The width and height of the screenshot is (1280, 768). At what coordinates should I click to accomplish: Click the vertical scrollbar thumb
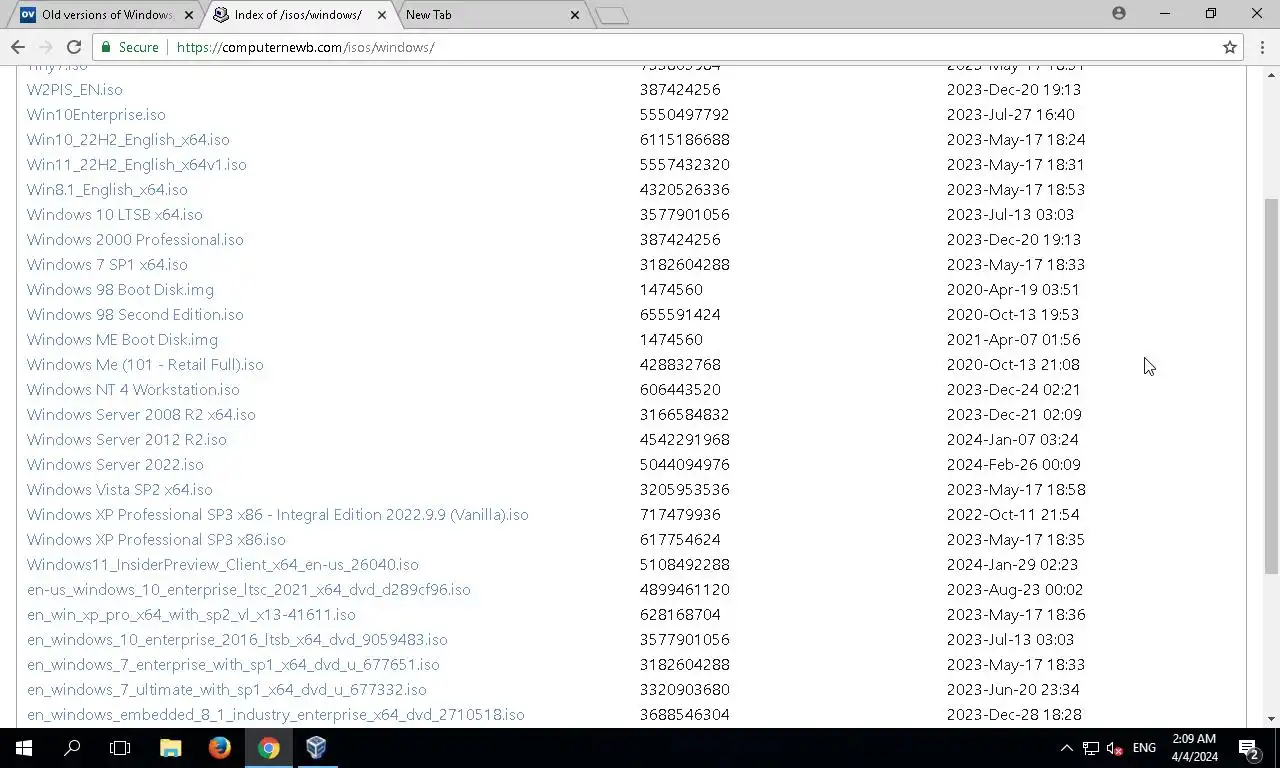(1272, 385)
